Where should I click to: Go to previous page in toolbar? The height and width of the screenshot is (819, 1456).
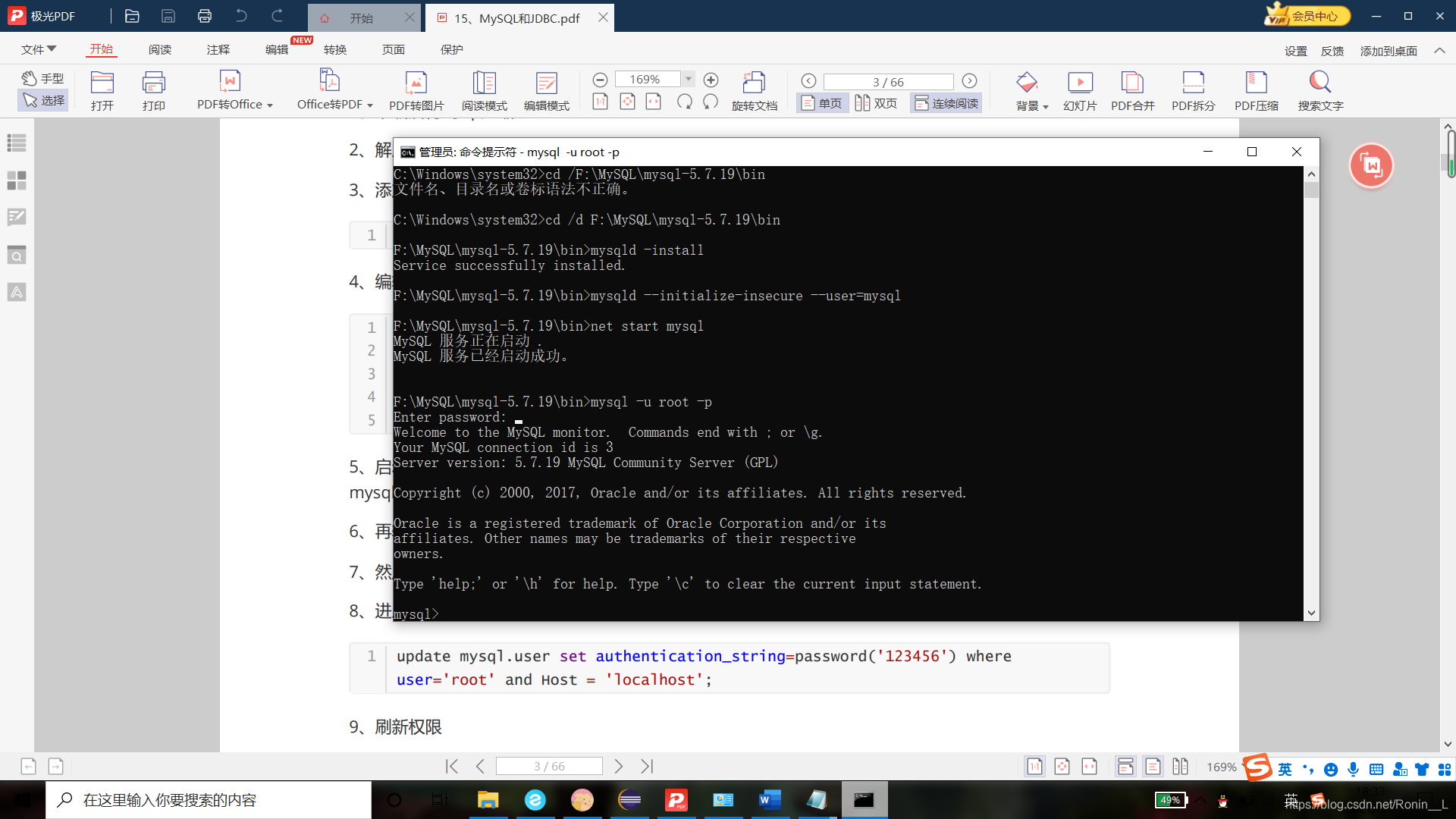click(809, 81)
